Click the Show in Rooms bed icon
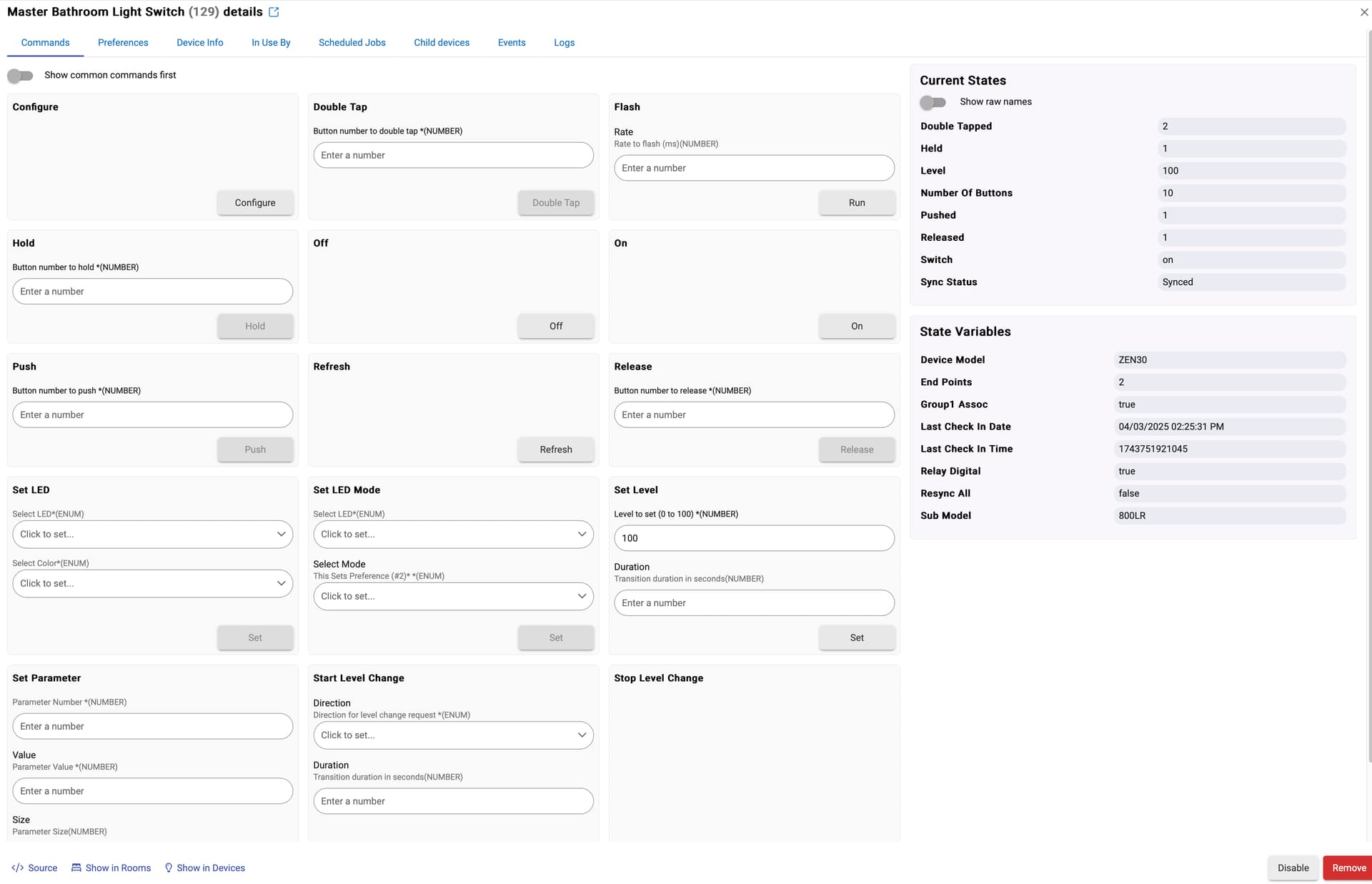The width and height of the screenshot is (1372, 884). pos(76,868)
